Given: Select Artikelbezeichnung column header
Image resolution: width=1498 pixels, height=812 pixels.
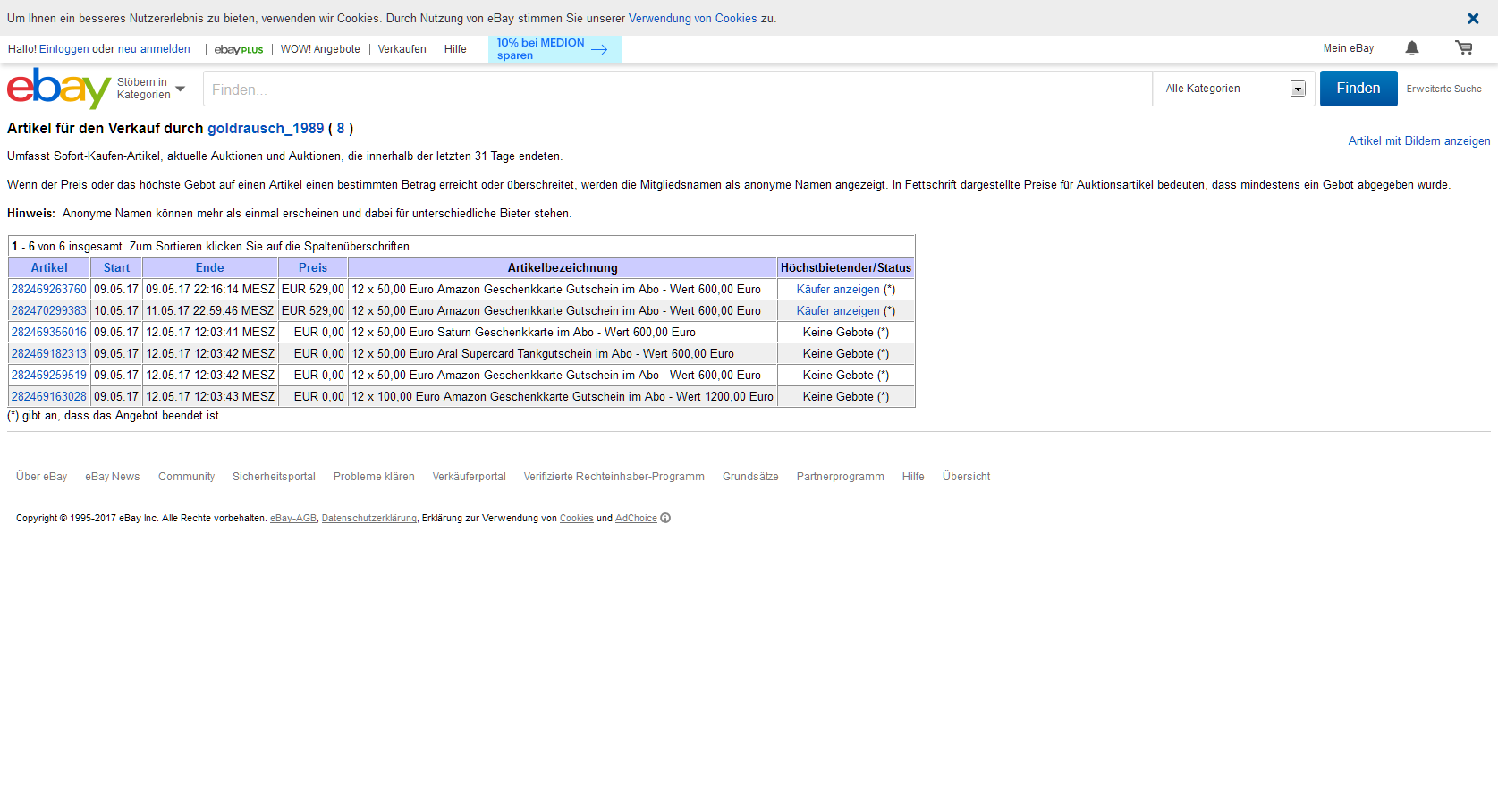Looking at the screenshot, I should (x=563, y=267).
